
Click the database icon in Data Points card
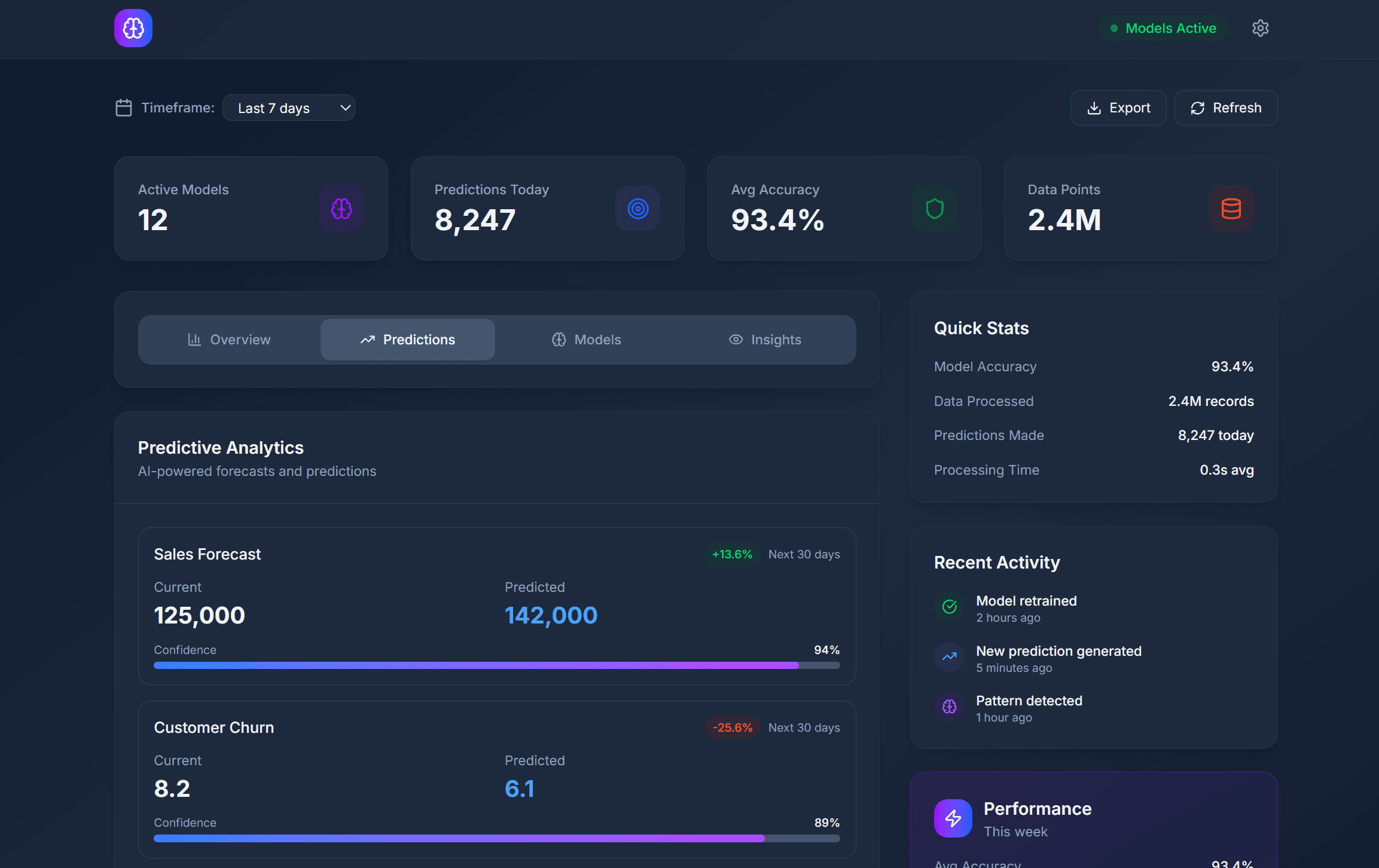(1231, 209)
